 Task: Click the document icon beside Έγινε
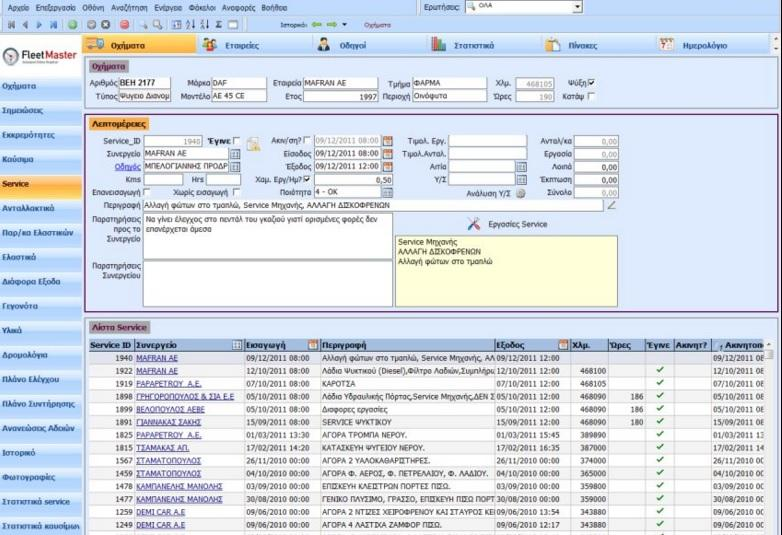(253, 144)
